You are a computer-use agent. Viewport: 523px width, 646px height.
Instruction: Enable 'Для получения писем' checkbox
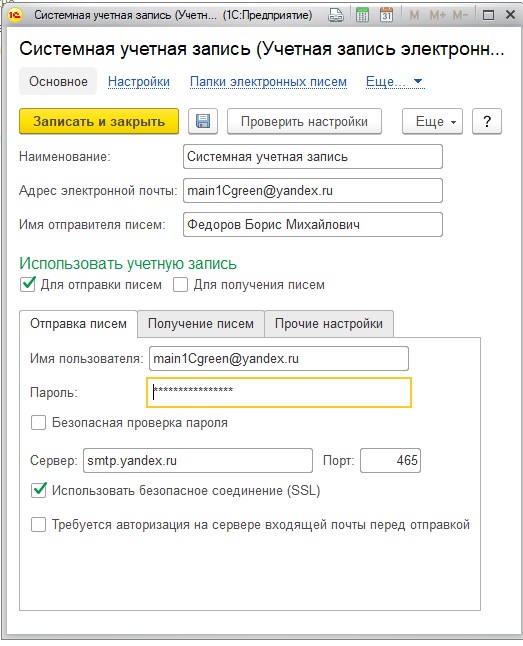pos(181,285)
